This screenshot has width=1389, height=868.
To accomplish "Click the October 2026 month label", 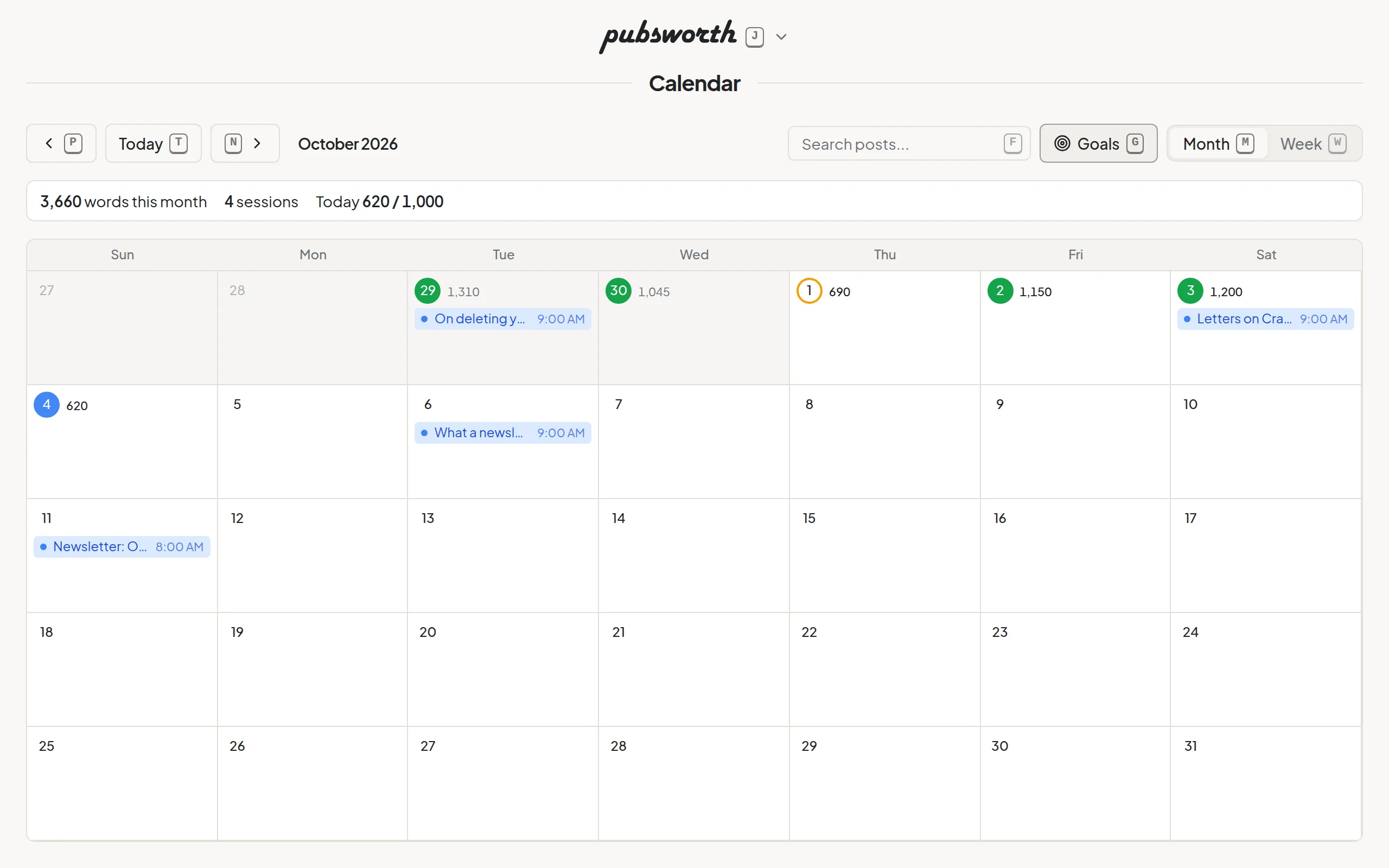I will (x=348, y=144).
